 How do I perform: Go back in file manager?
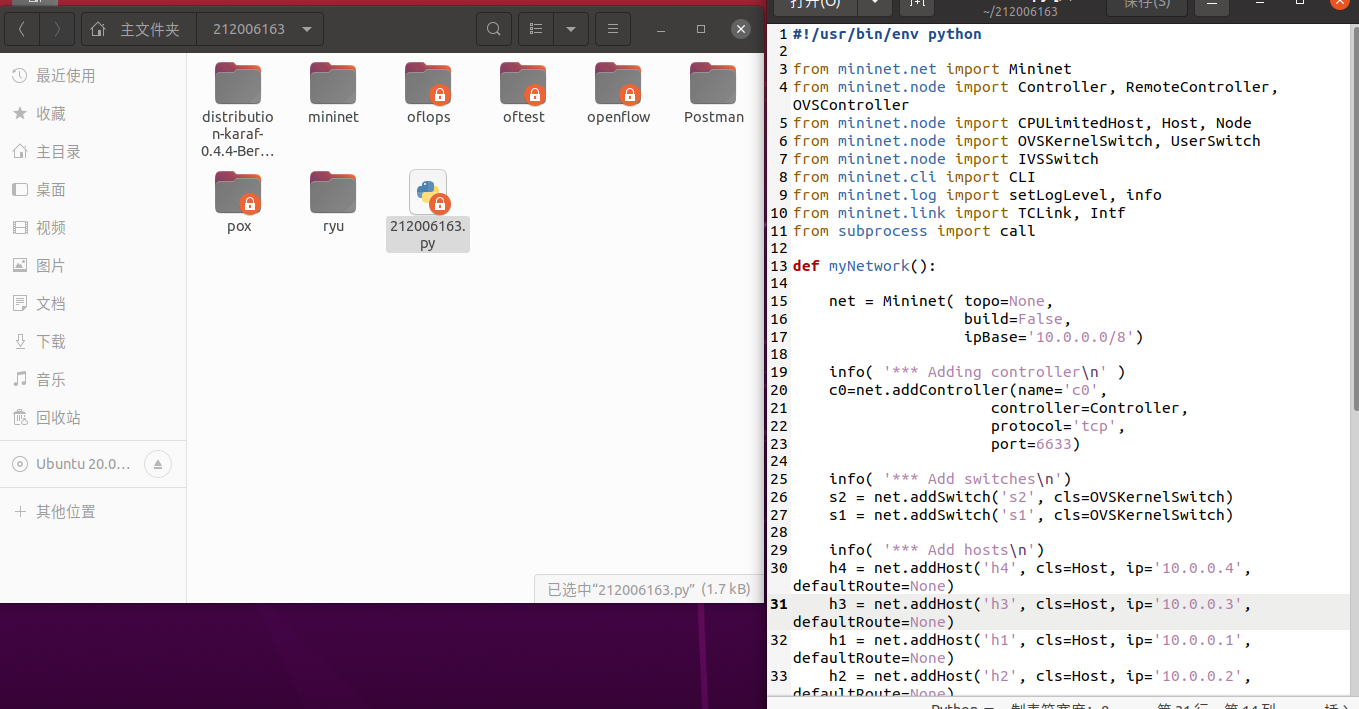[x=23, y=29]
